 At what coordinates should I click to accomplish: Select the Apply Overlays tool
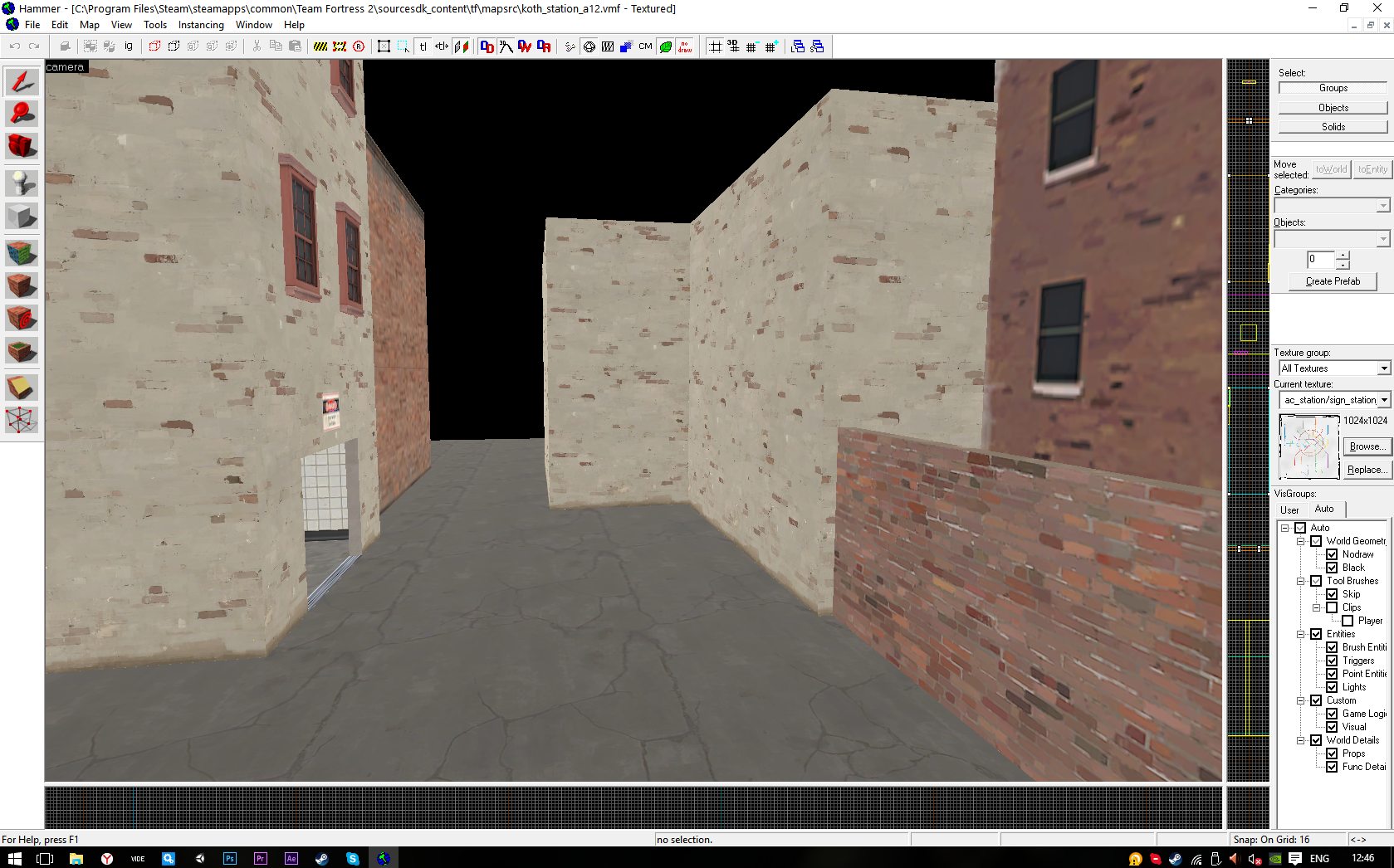(22, 350)
